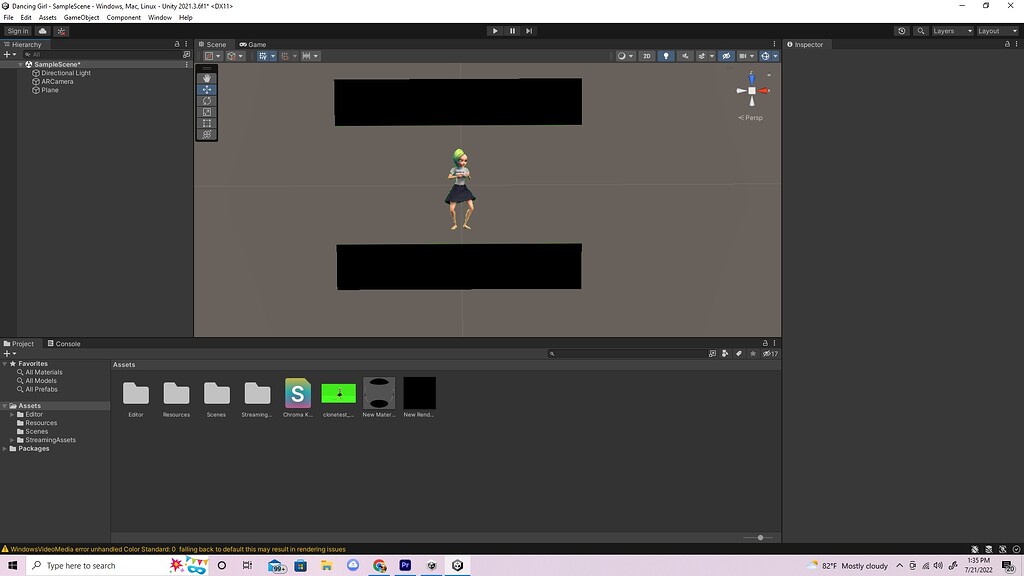Toggle scene view lighting
Screen dimensions: 1024x576
click(666, 55)
